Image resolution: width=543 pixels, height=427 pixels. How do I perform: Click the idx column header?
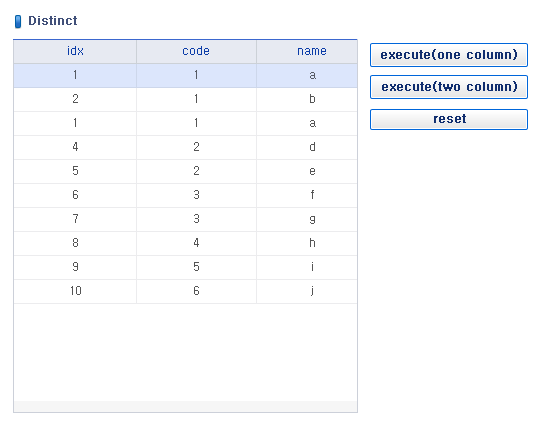(75, 51)
